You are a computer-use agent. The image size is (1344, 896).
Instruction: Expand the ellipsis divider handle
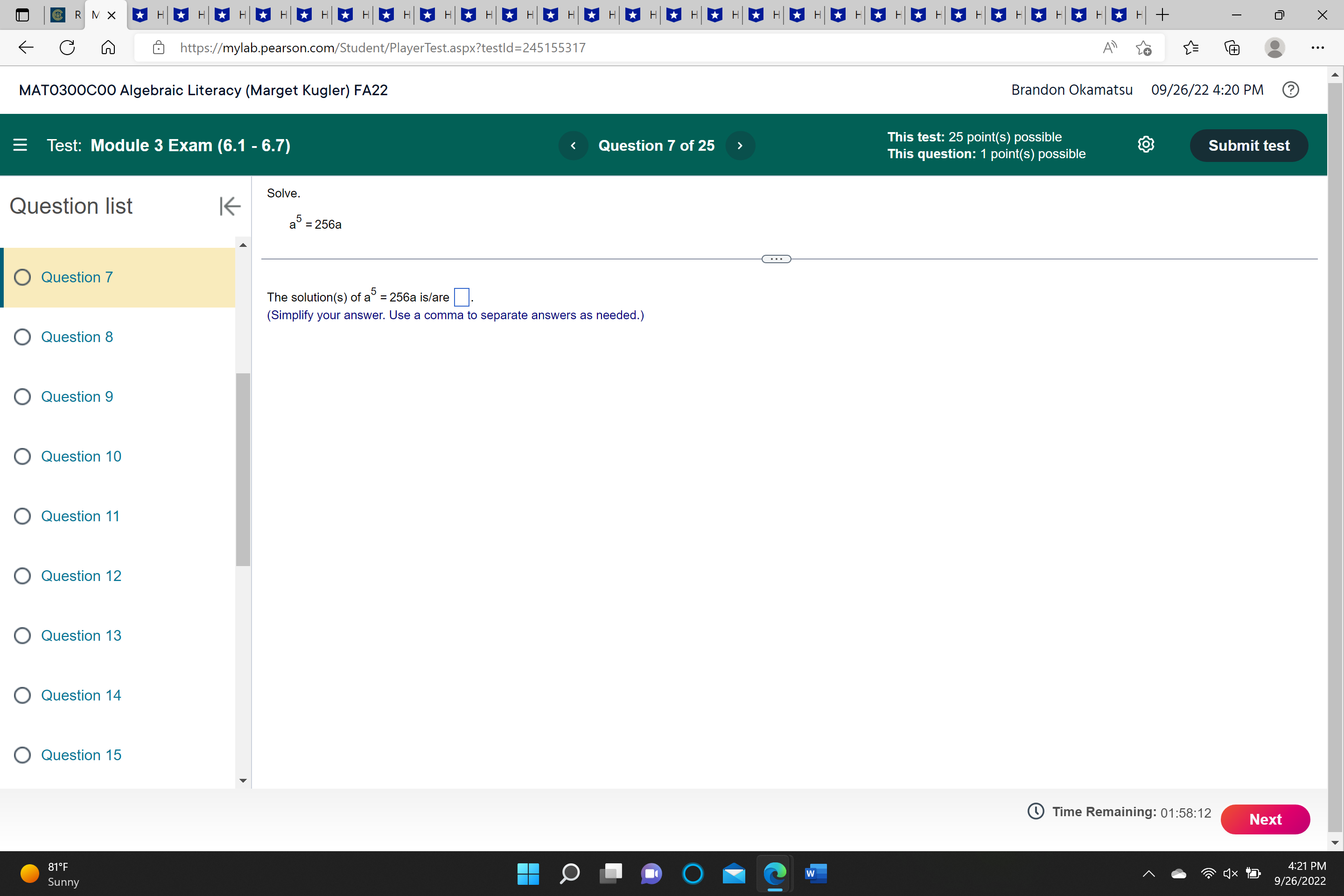click(776, 259)
